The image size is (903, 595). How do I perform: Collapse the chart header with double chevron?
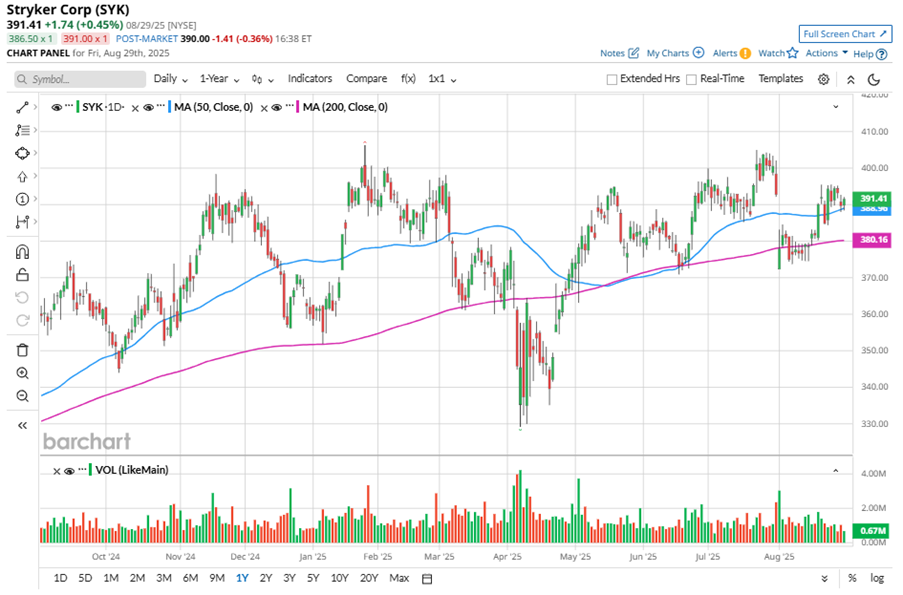851,79
